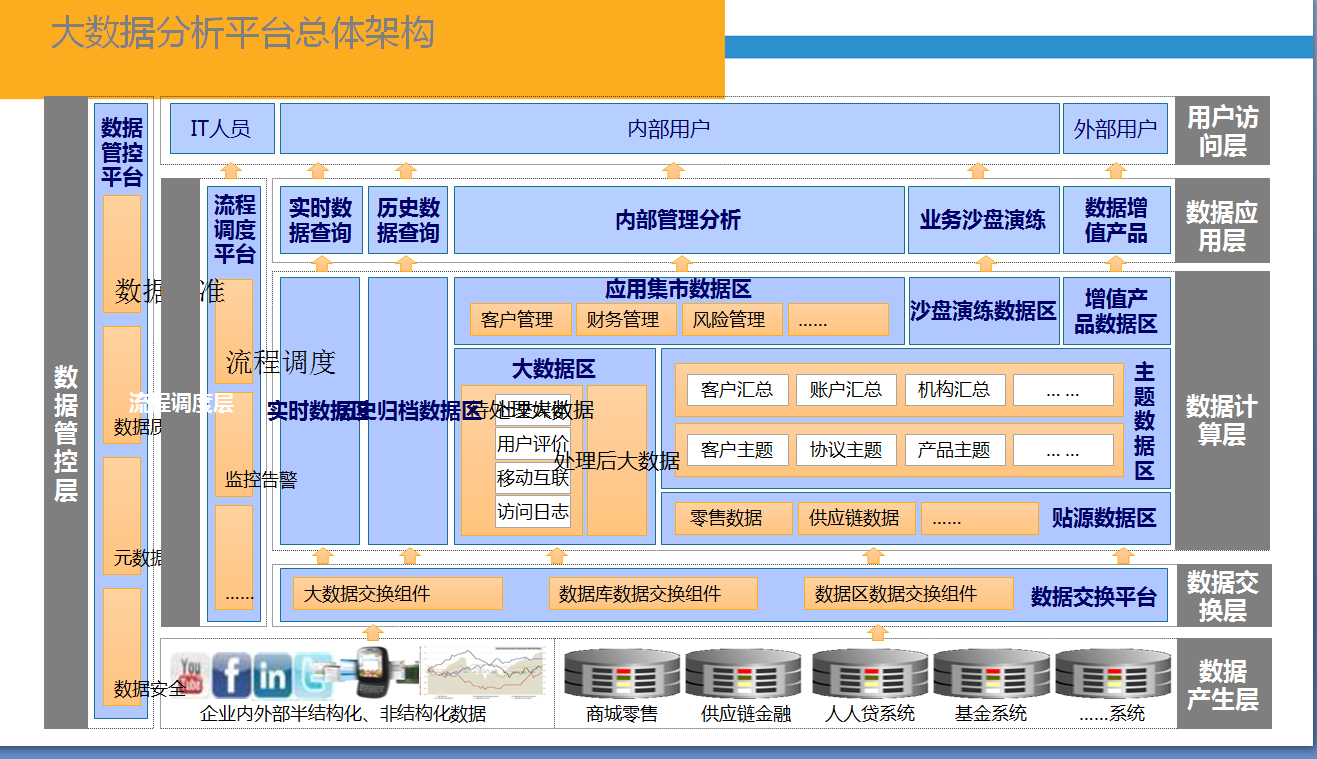Click the 外部用户 box
The height and width of the screenshot is (759, 1317).
coord(1115,128)
